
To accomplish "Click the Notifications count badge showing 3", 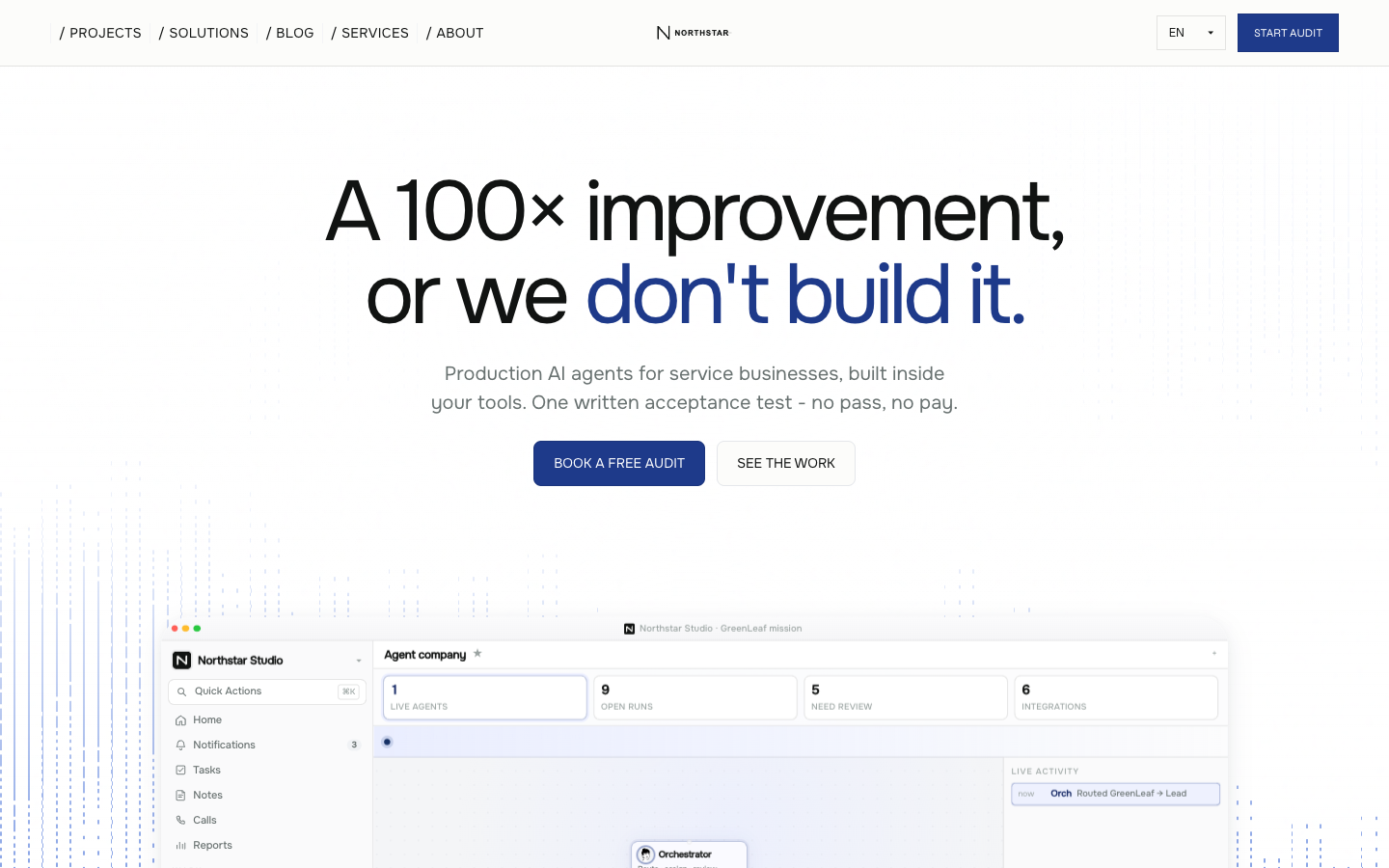I will tap(354, 746).
